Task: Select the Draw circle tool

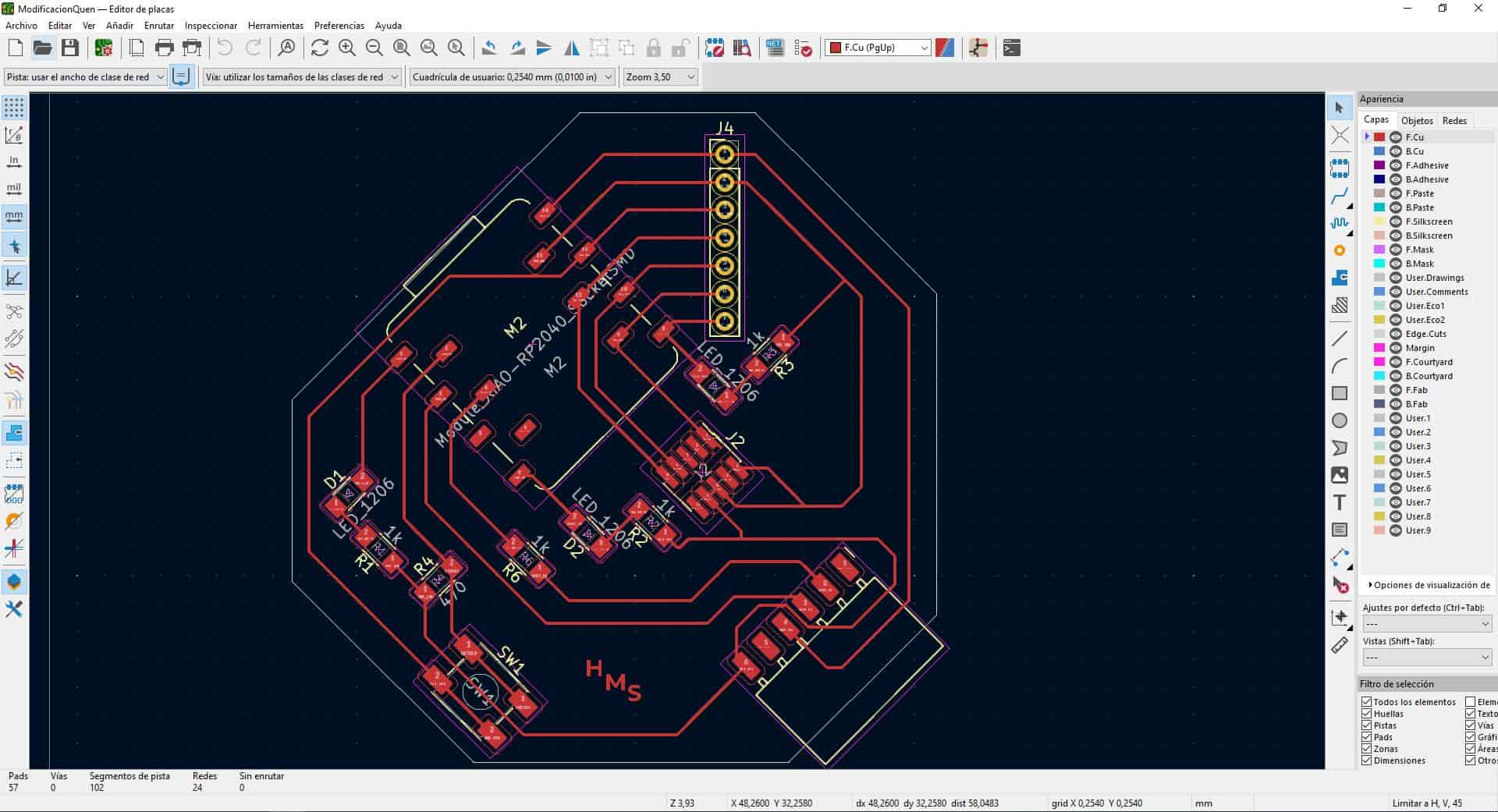Action: [1340, 420]
